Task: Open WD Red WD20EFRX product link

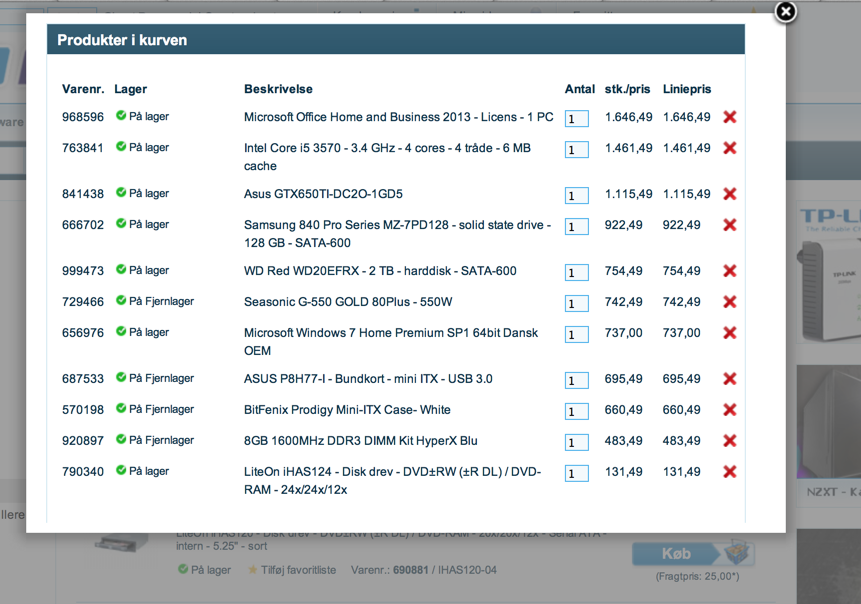Action: 380,271
